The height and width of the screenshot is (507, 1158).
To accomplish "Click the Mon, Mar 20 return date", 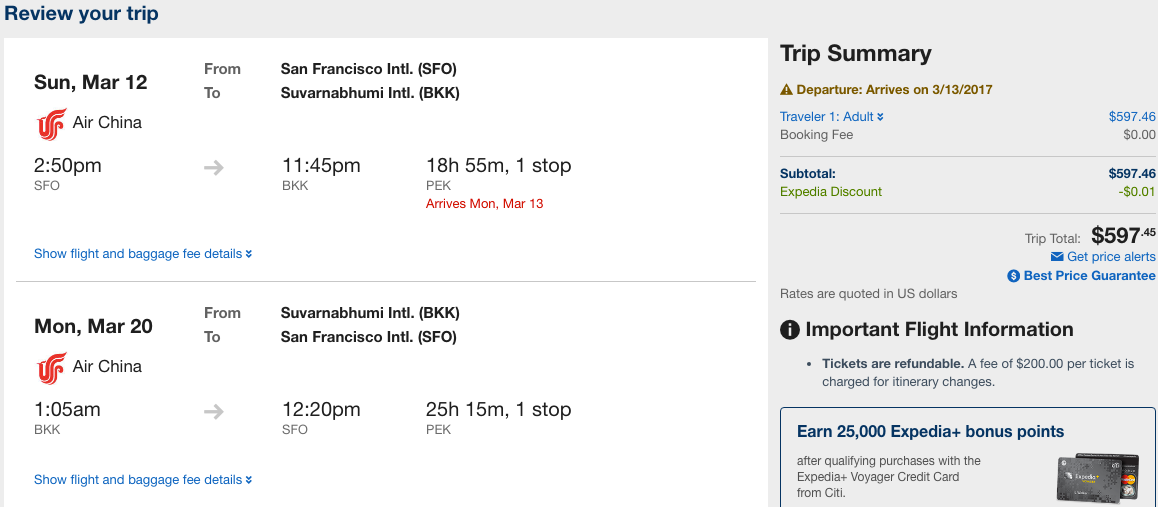I will click(x=93, y=326).
